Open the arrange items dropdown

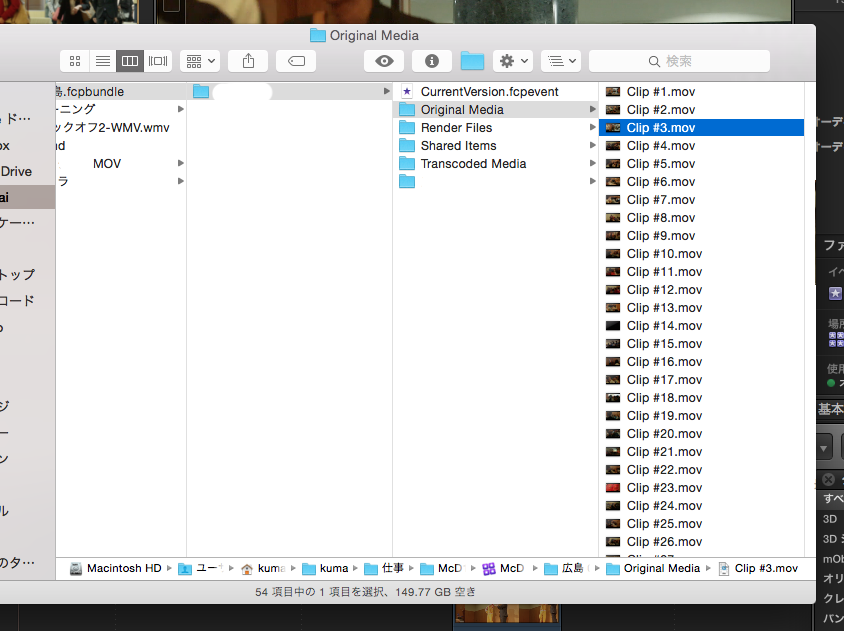(200, 61)
